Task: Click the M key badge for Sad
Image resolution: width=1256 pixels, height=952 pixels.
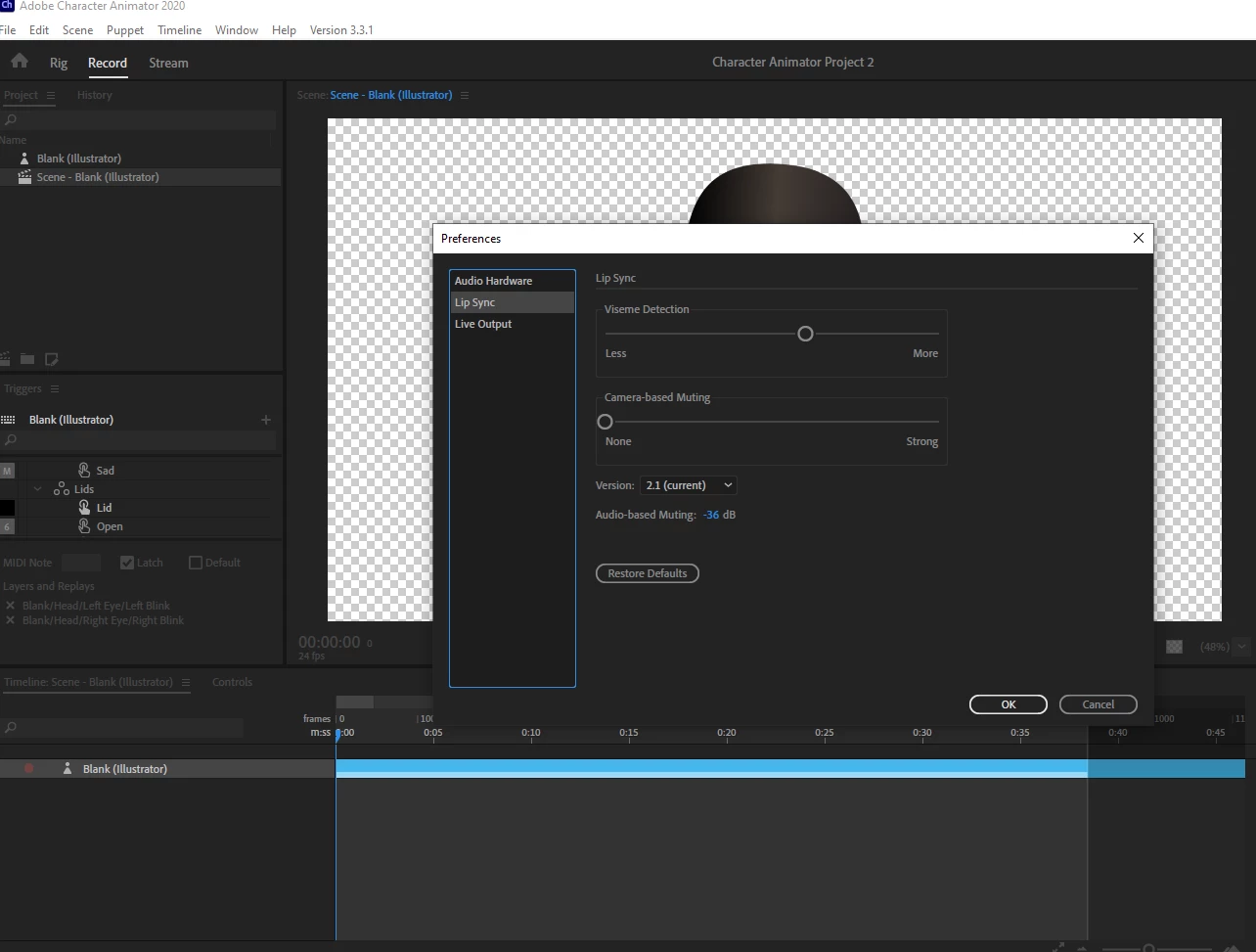Action: (7, 471)
